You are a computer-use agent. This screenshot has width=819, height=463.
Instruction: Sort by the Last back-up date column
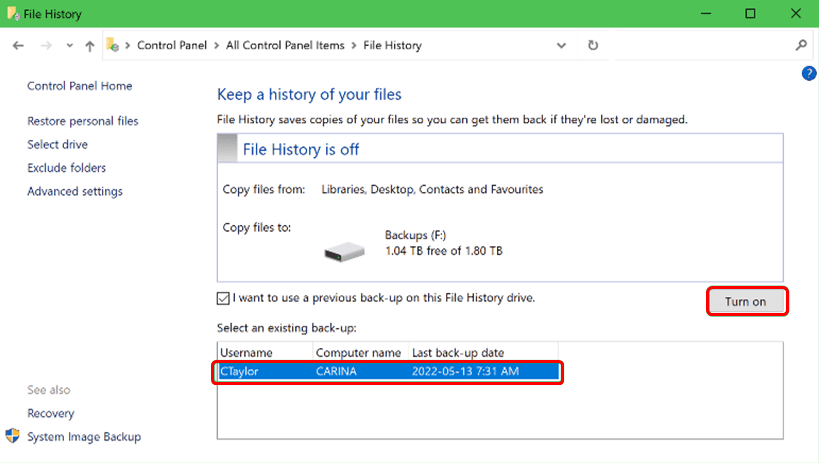[x=458, y=352]
